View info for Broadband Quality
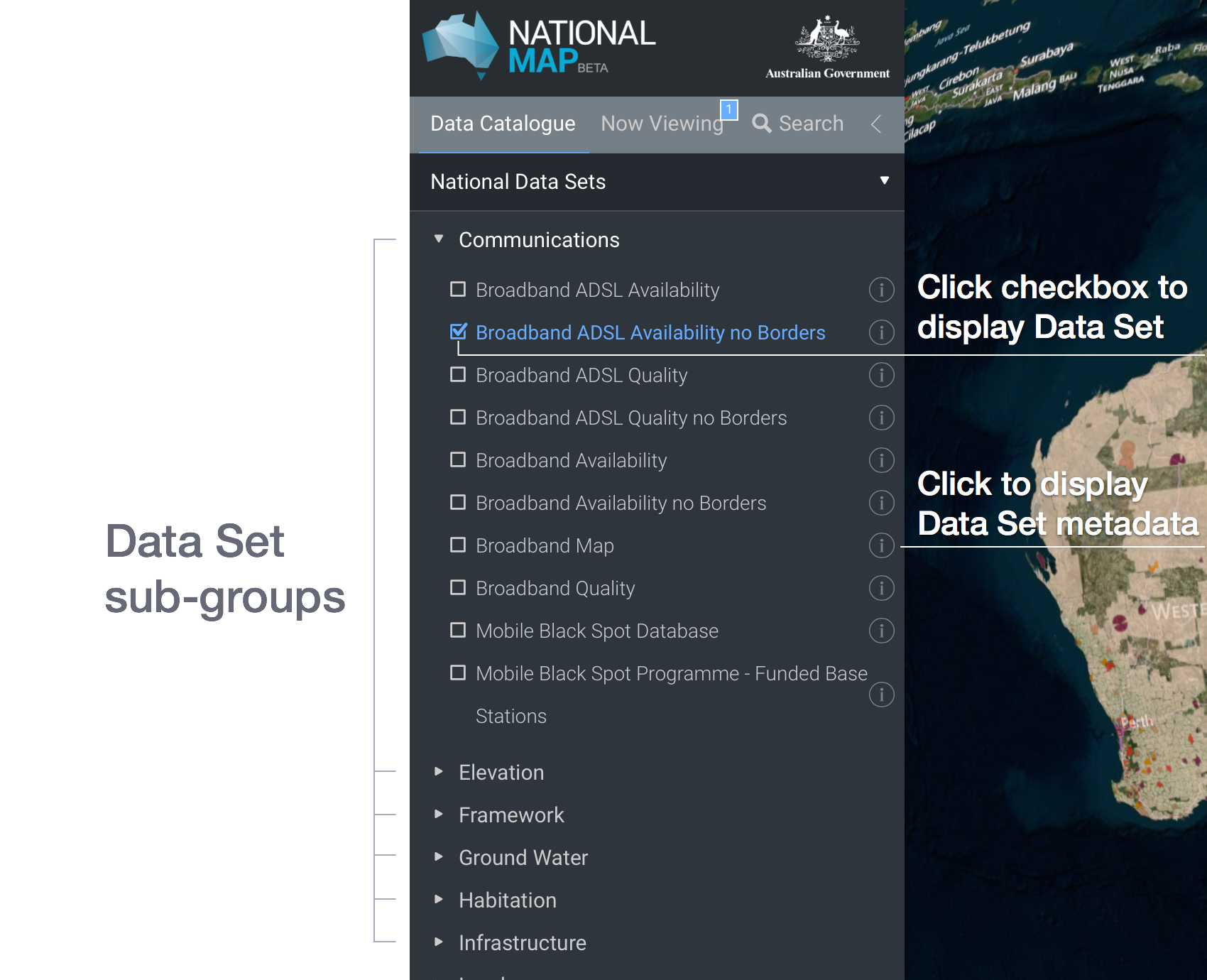 (881, 588)
